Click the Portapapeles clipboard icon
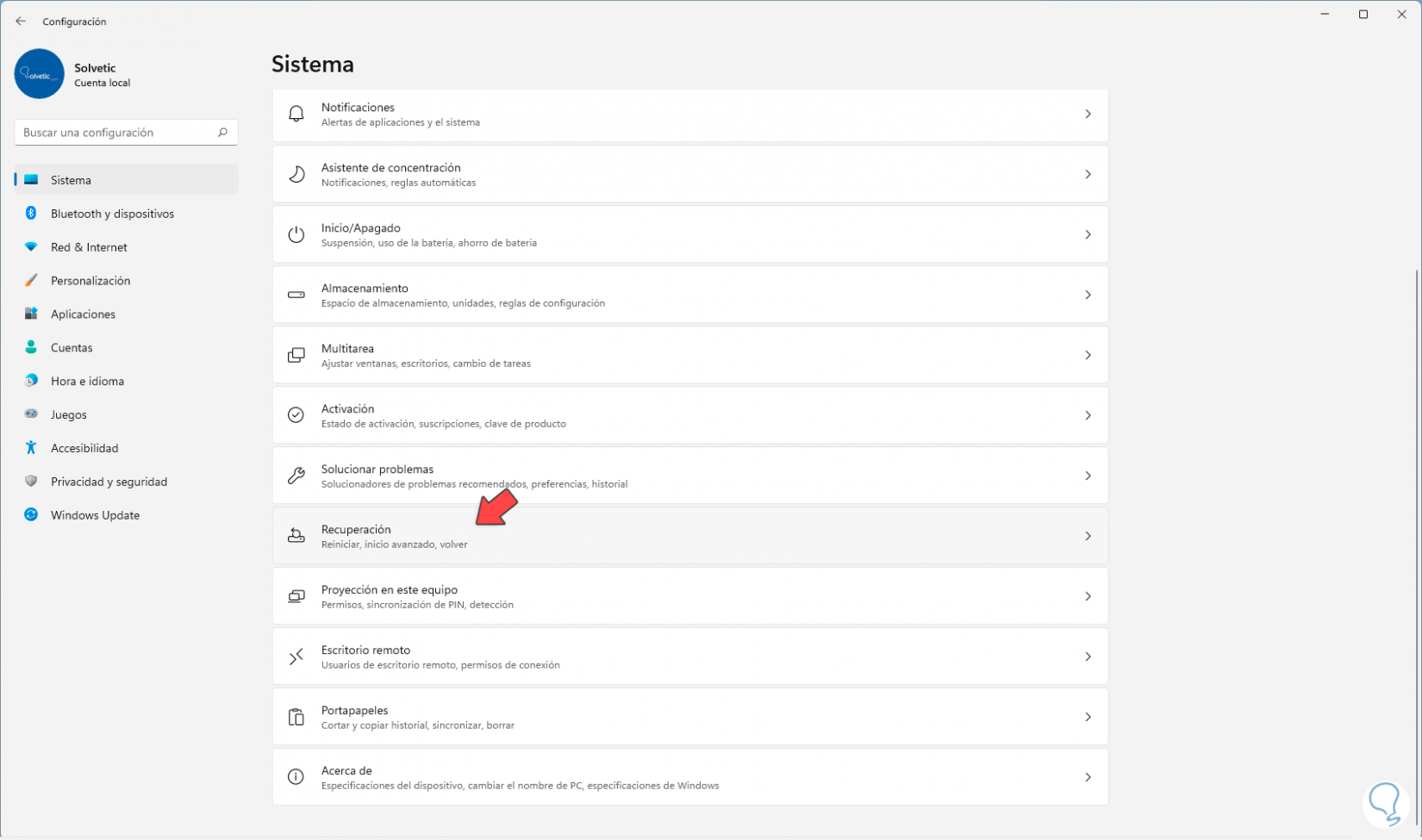 point(296,717)
